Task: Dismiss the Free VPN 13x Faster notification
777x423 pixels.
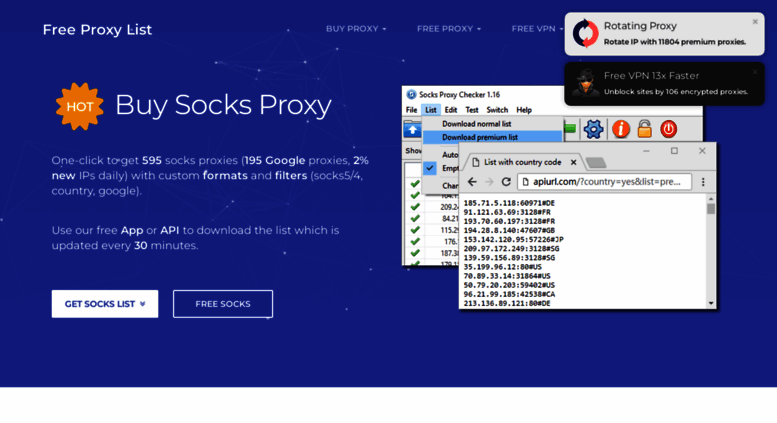Action: coord(755,72)
